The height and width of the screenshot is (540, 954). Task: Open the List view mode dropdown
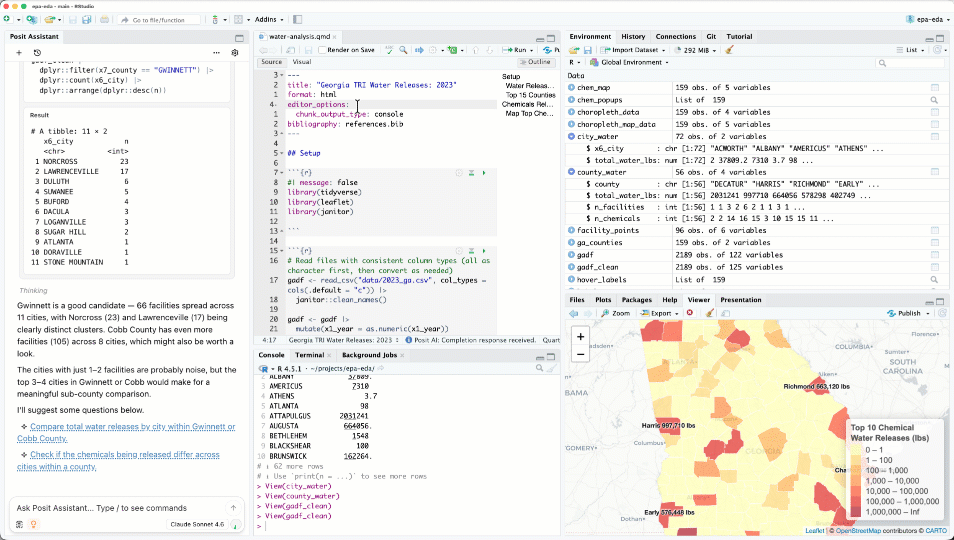point(911,50)
